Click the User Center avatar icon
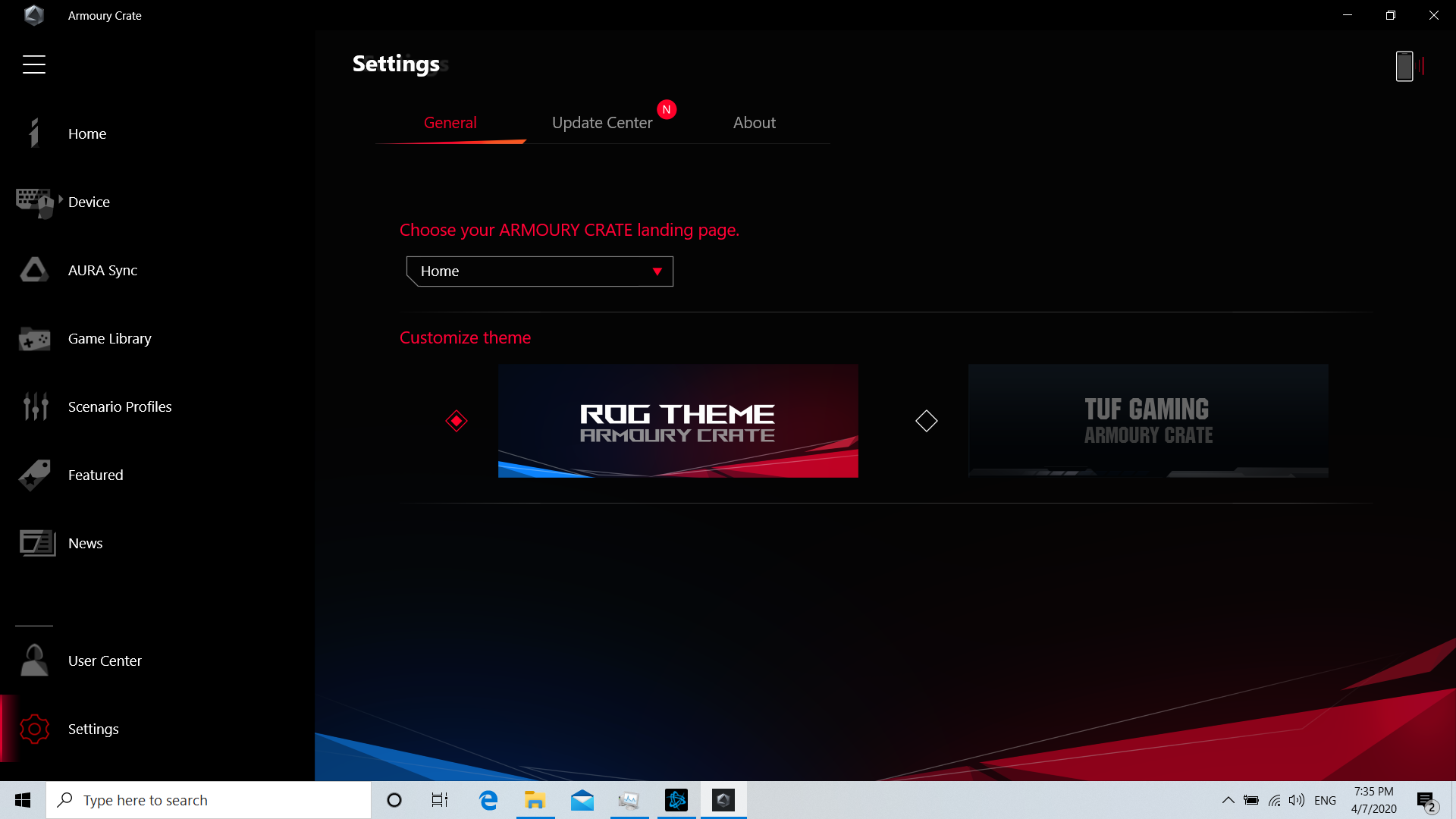The height and width of the screenshot is (819, 1456). [x=34, y=661]
